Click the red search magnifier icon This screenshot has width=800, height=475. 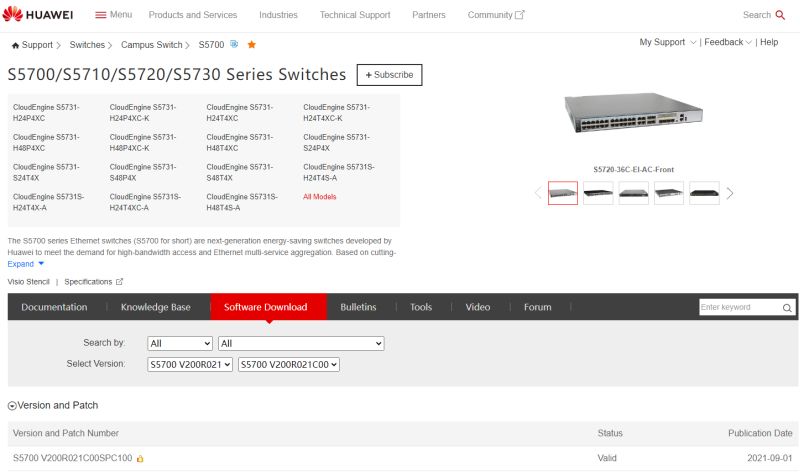780,15
